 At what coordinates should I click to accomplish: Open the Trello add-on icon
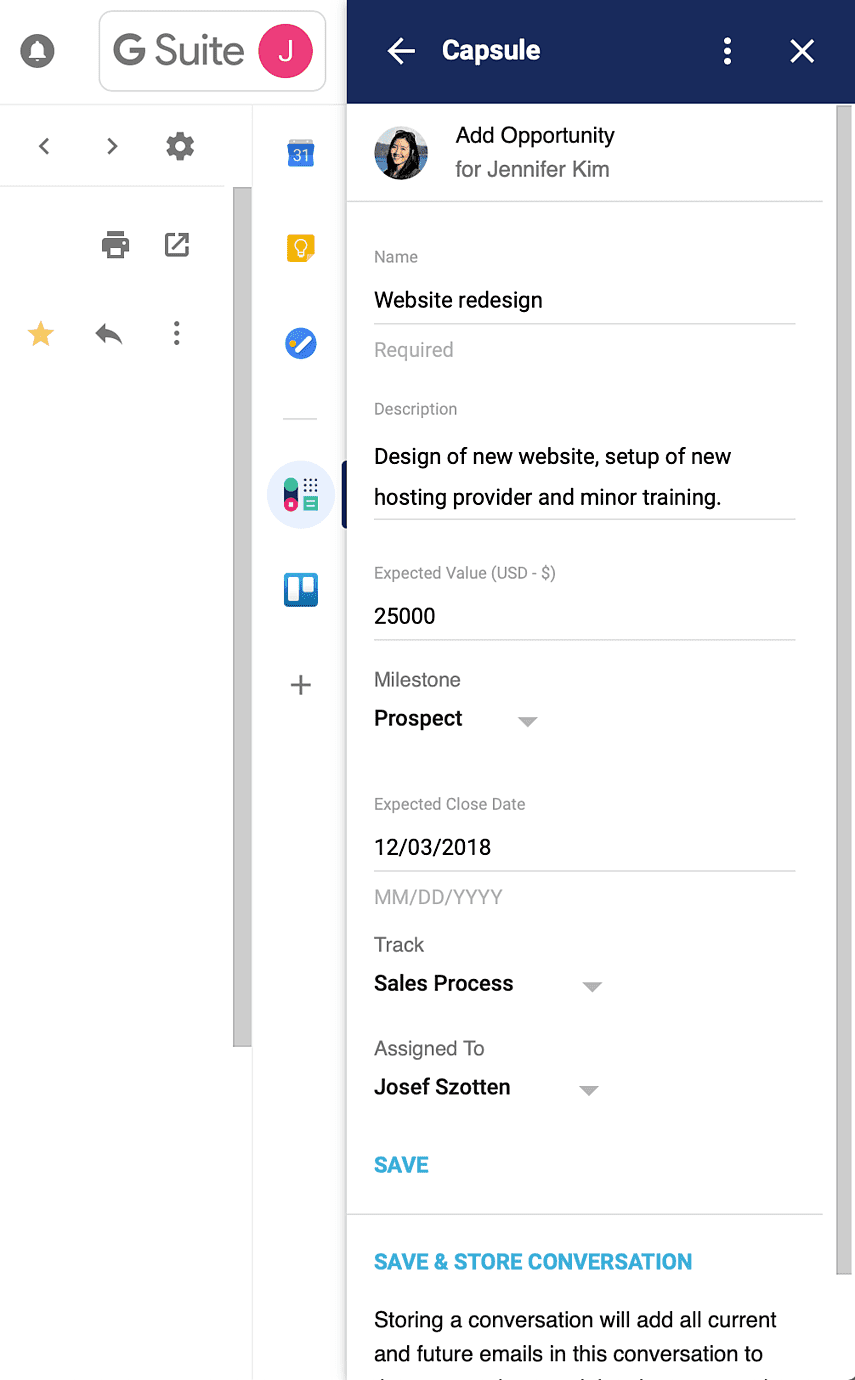point(301,590)
